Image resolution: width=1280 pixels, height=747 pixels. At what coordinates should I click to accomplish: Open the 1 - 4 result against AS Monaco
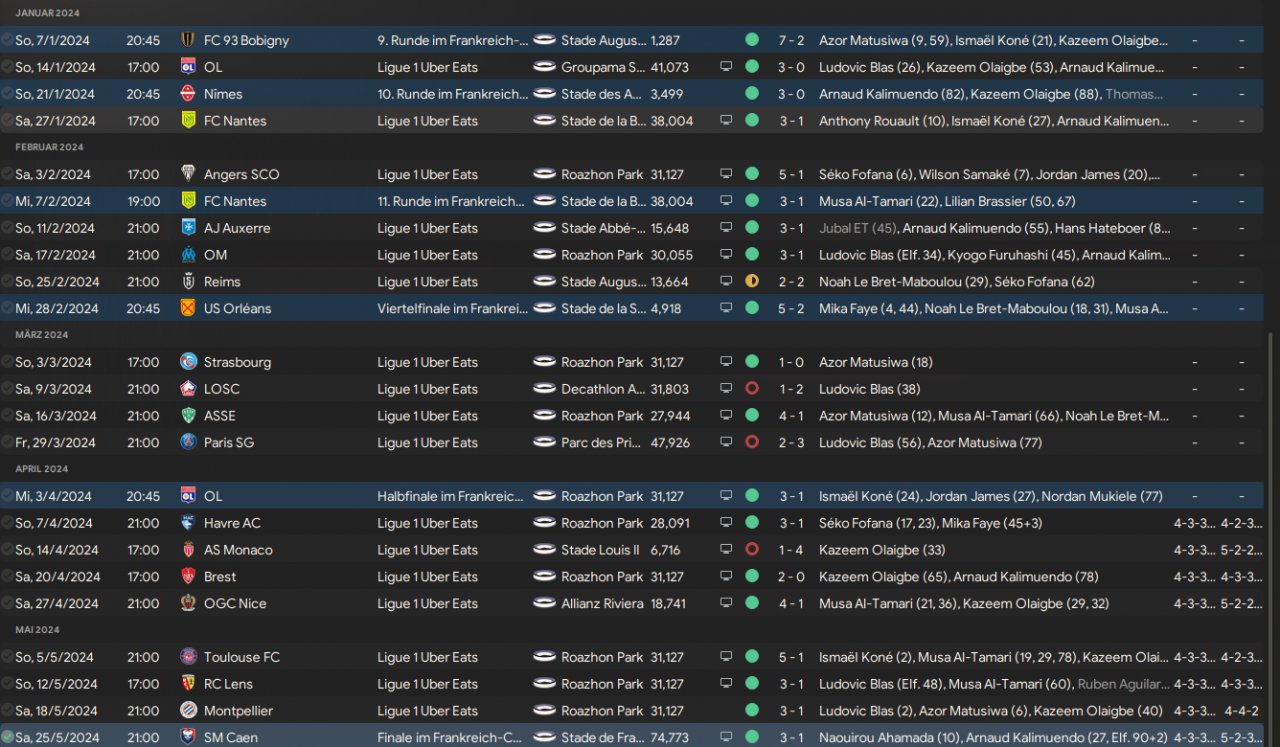click(791, 550)
